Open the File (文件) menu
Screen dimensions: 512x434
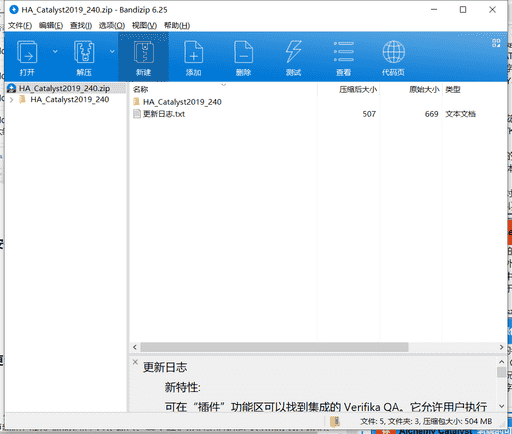20,26
